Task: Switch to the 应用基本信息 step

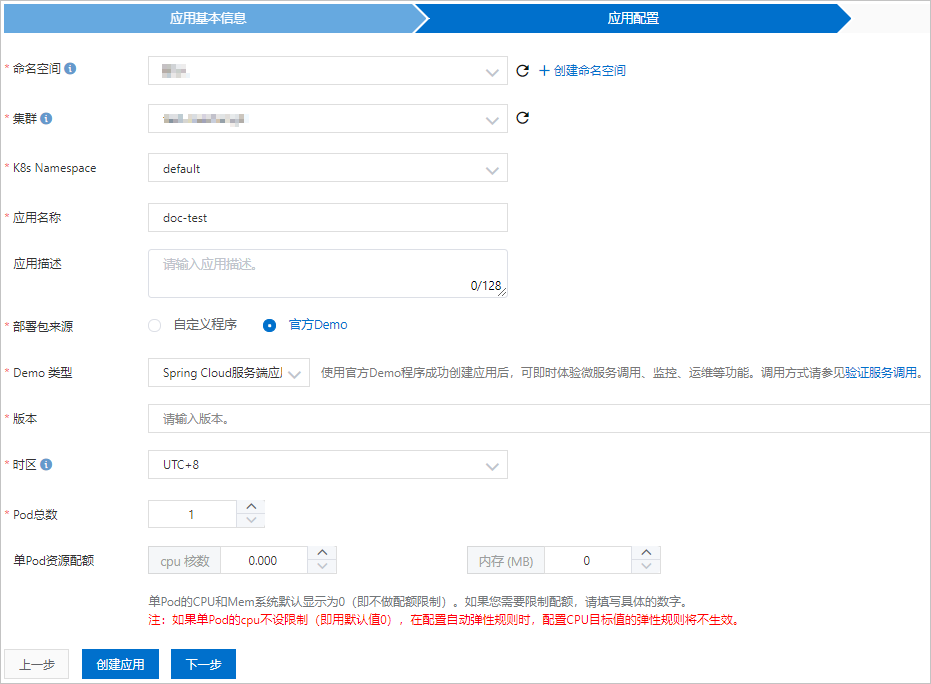Action: coord(208,18)
